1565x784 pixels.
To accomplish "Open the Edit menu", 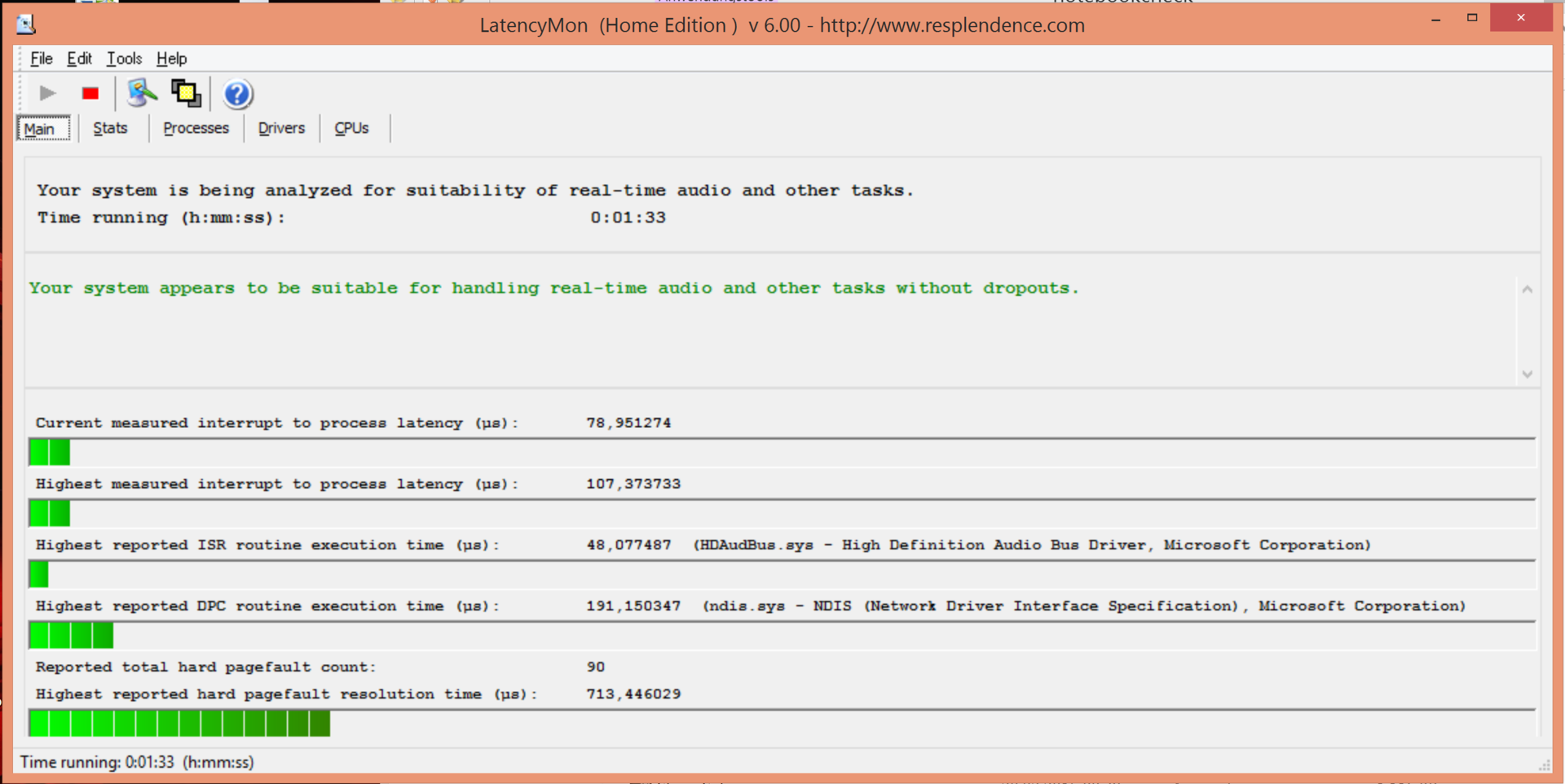I will pyautogui.click(x=79, y=59).
